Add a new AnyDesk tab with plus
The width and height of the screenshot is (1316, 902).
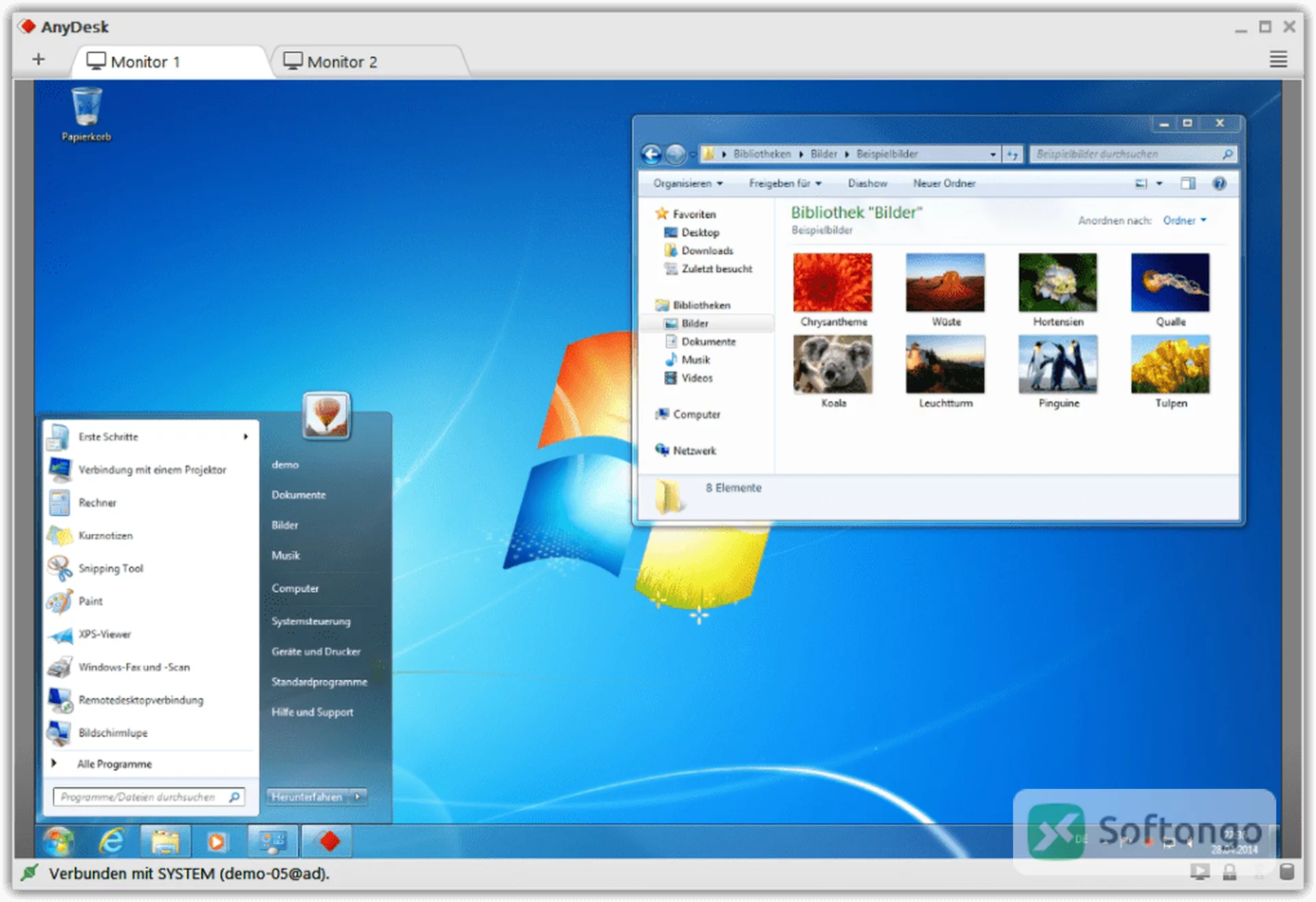pyautogui.click(x=38, y=60)
